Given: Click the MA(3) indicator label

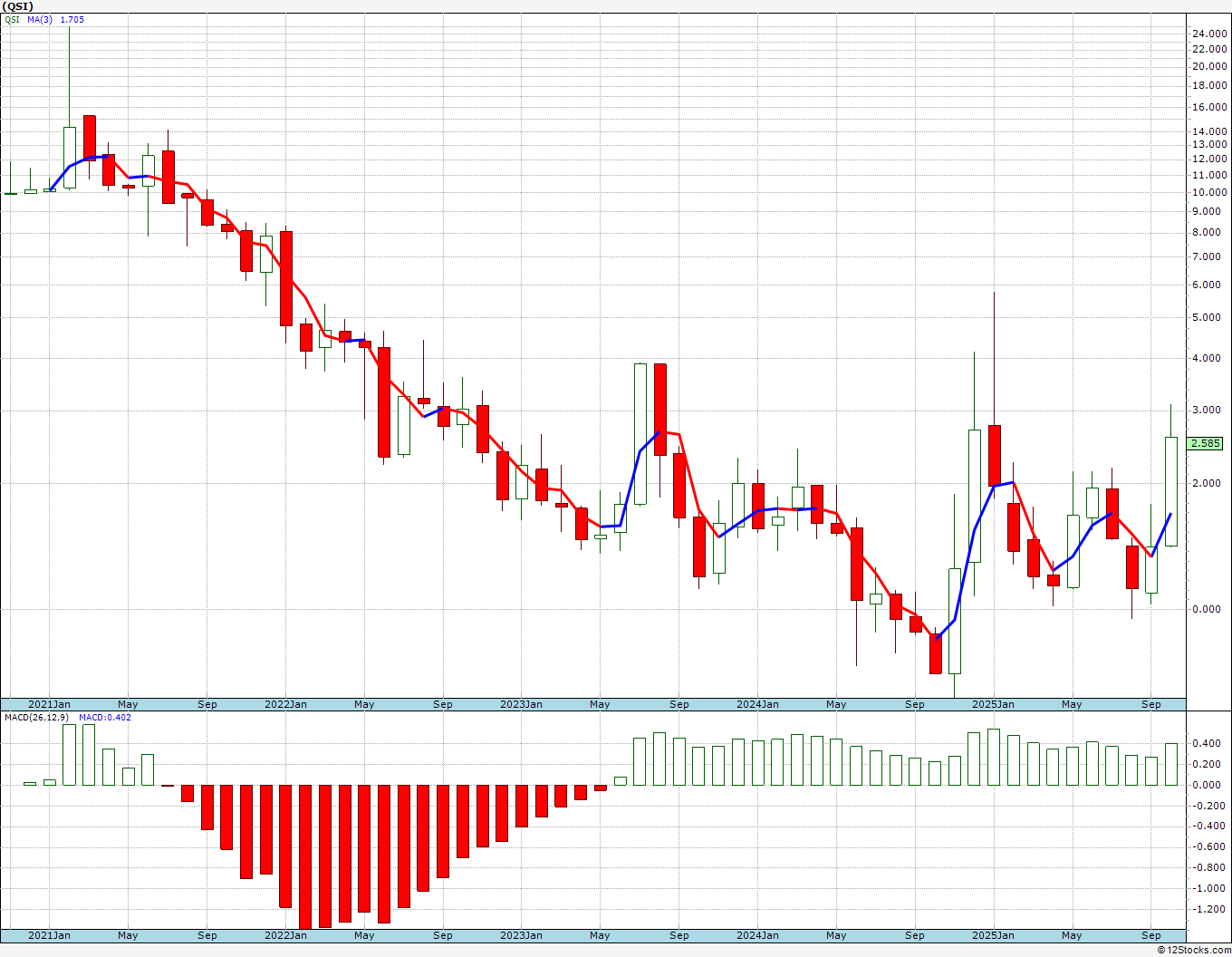Looking at the screenshot, I should point(39,19).
